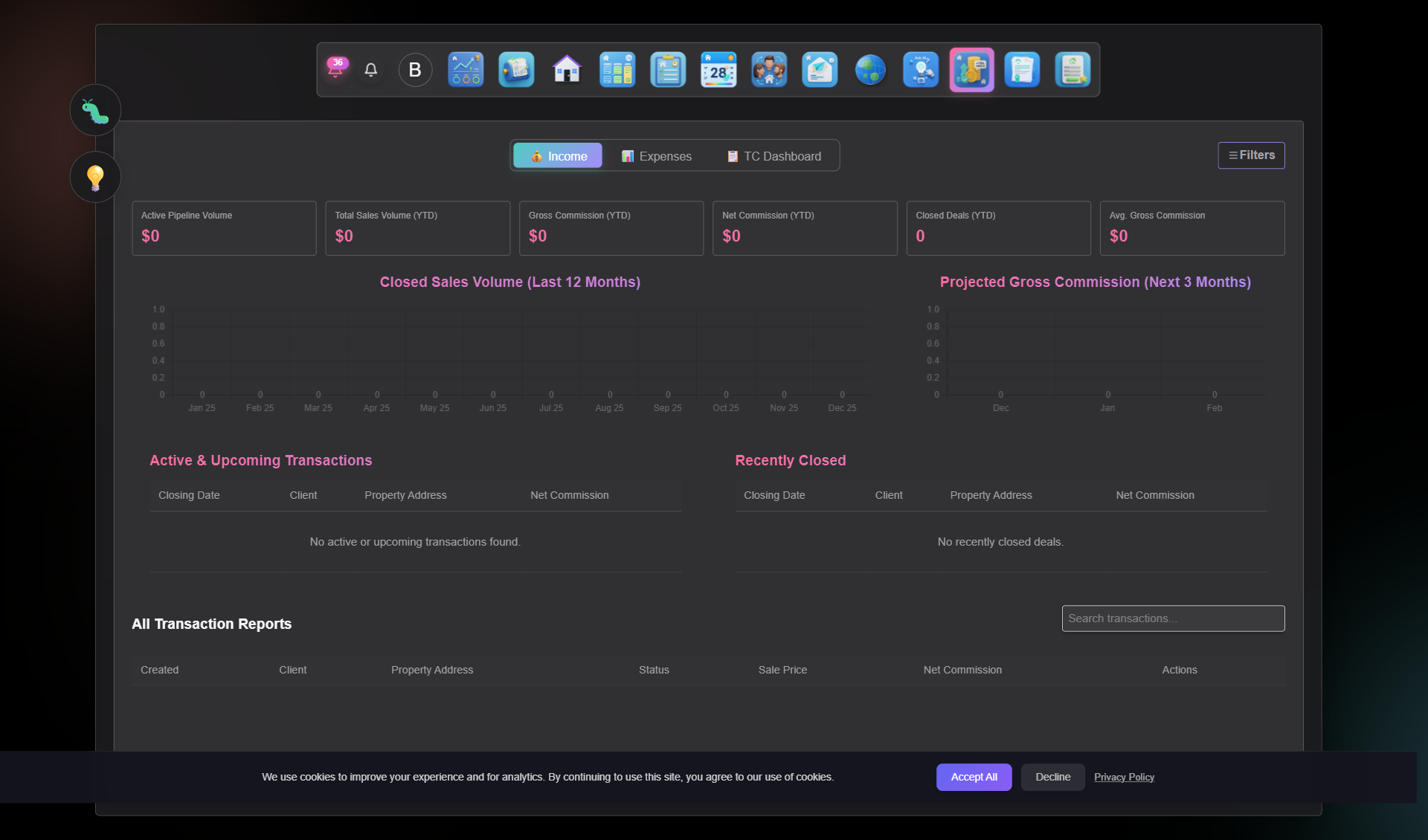
Task: Open the clients people group icon
Action: coord(769,70)
